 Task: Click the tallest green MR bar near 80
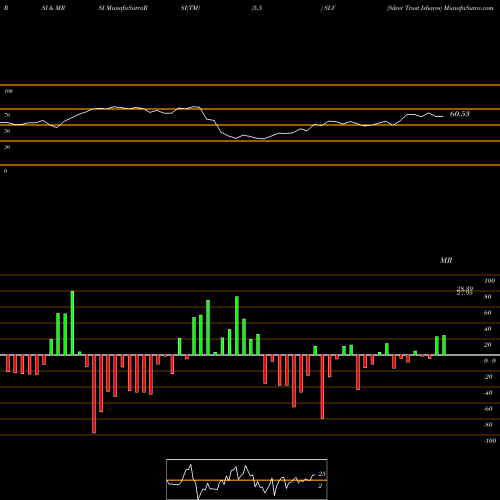point(72,323)
